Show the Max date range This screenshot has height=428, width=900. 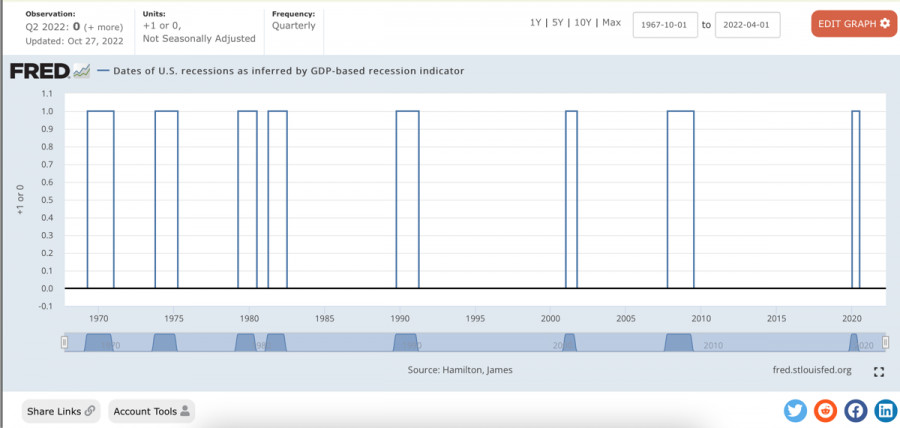coord(611,22)
